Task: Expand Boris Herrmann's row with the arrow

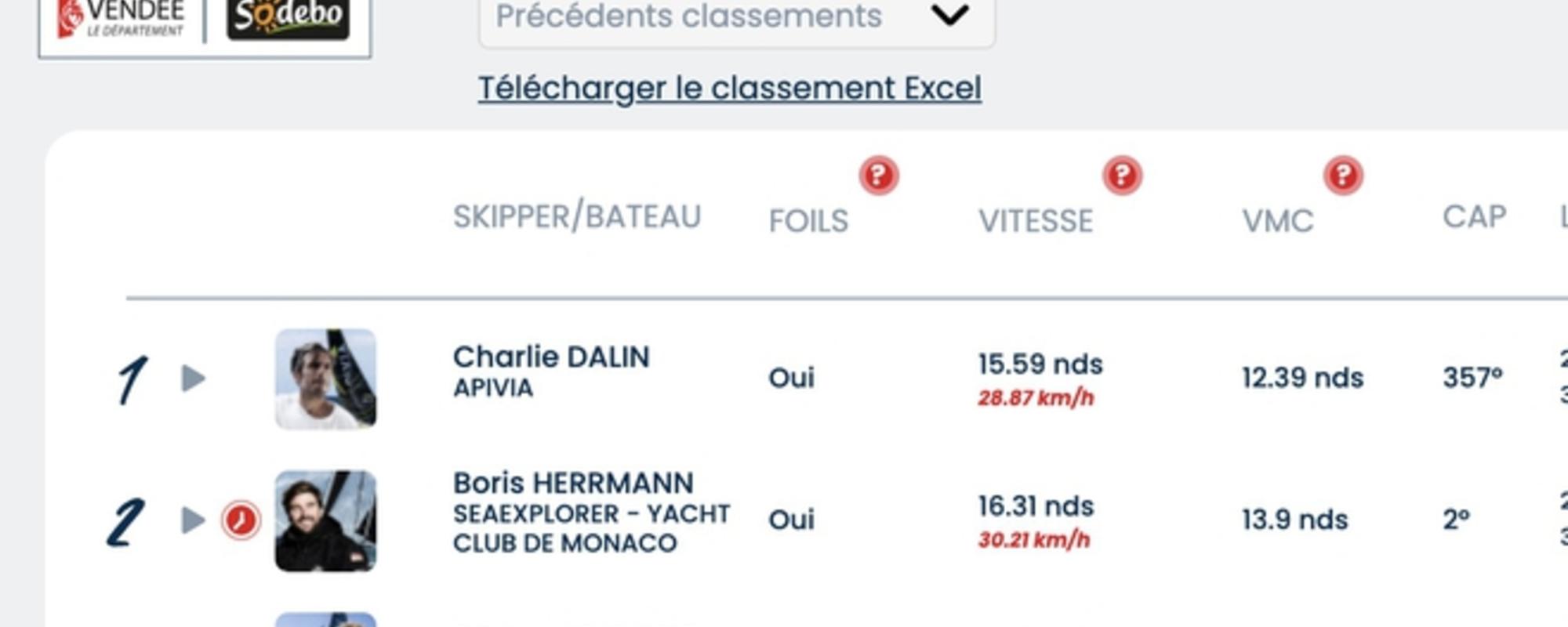Action: pyautogui.click(x=193, y=520)
